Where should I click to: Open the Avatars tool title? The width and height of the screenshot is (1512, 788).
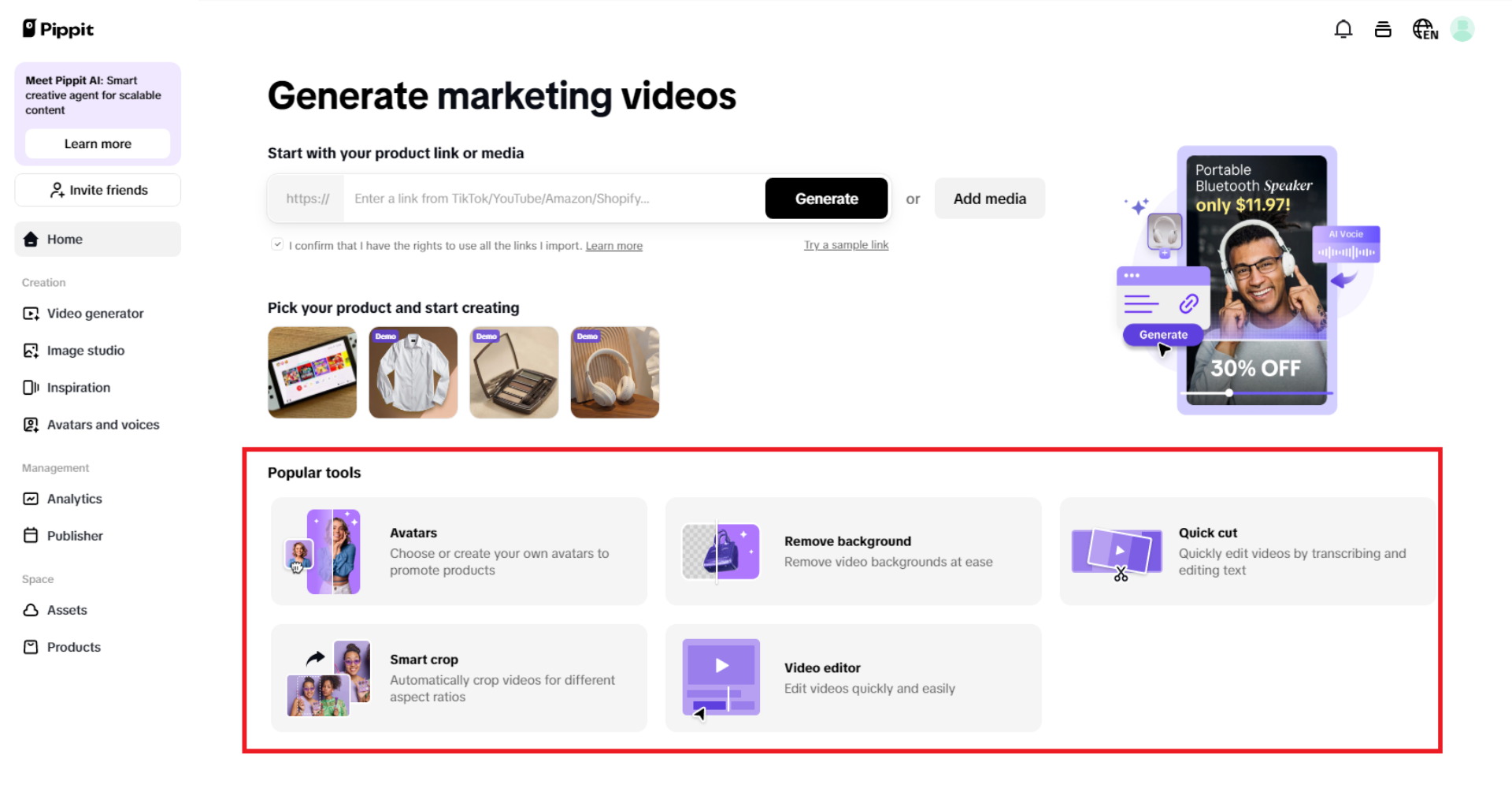[x=413, y=533]
